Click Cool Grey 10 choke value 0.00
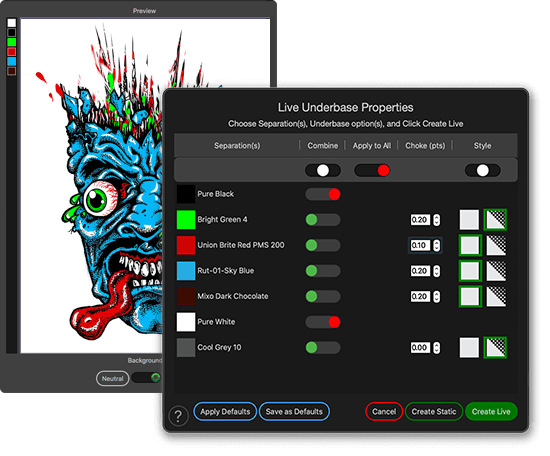This screenshot has height=456, width=550. pos(420,348)
